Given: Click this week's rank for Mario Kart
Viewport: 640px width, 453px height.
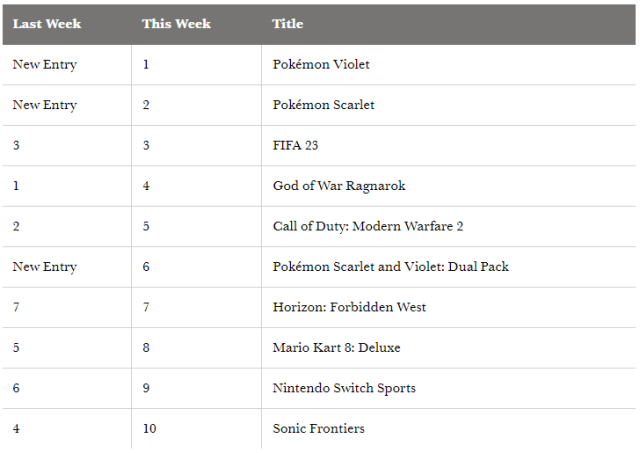Looking at the screenshot, I should pyautogui.click(x=146, y=348).
